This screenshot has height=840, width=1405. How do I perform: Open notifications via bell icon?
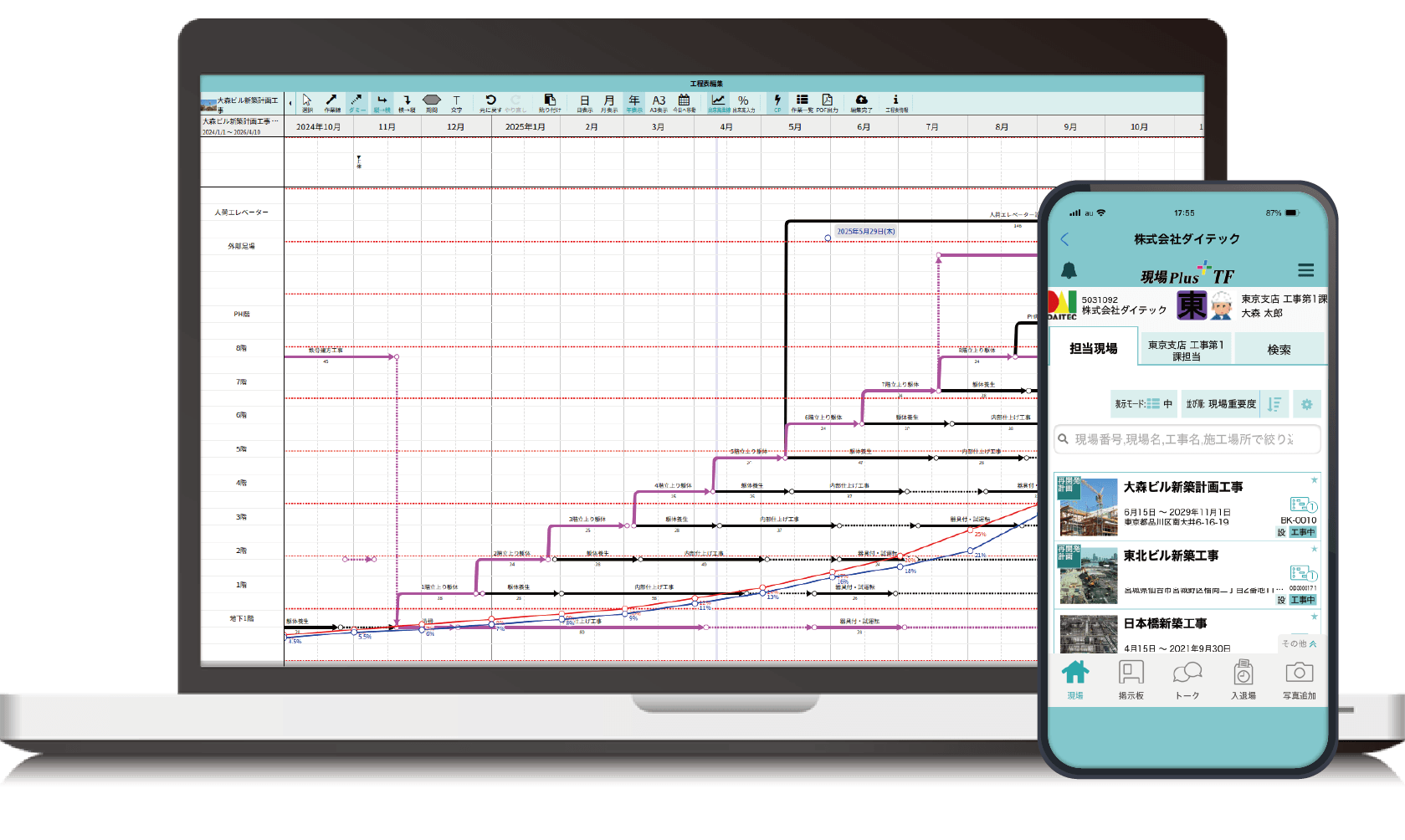(x=1069, y=270)
